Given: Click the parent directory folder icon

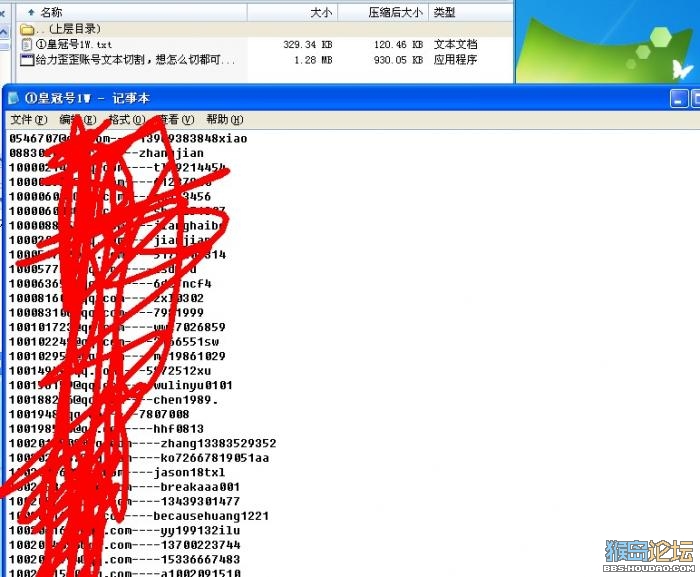Looking at the screenshot, I should click(27, 29).
